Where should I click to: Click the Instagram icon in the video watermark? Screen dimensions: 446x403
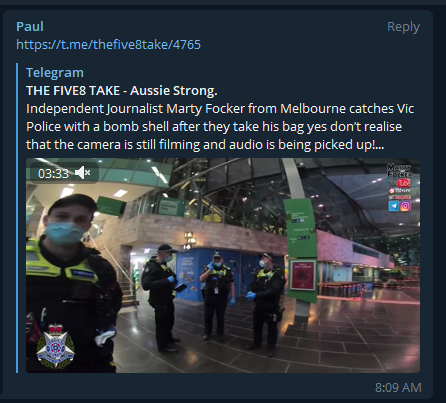pyautogui.click(x=405, y=206)
